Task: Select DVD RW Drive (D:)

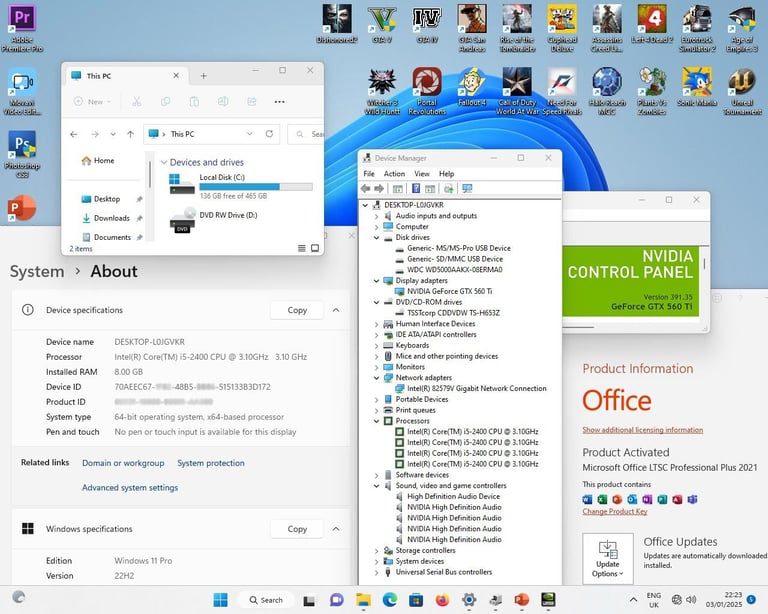Action: pos(214,220)
